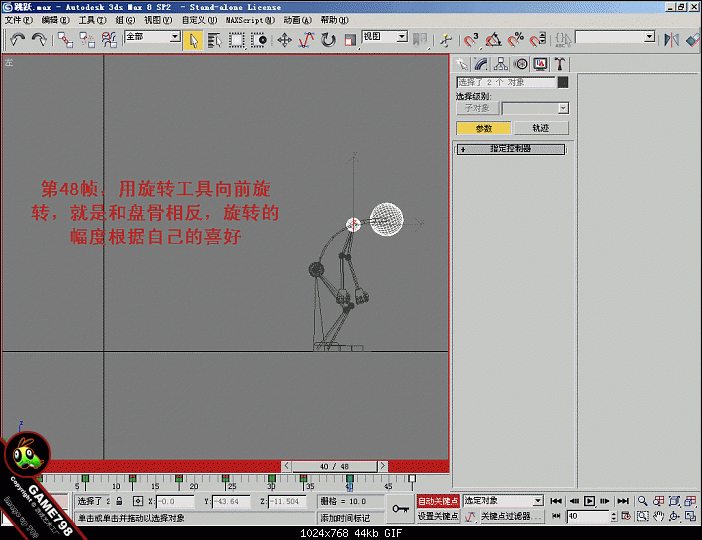Image resolution: width=702 pixels, height=540 pixels.
Task: Choose the Rectangular Selection Region tool
Action: pos(237,40)
